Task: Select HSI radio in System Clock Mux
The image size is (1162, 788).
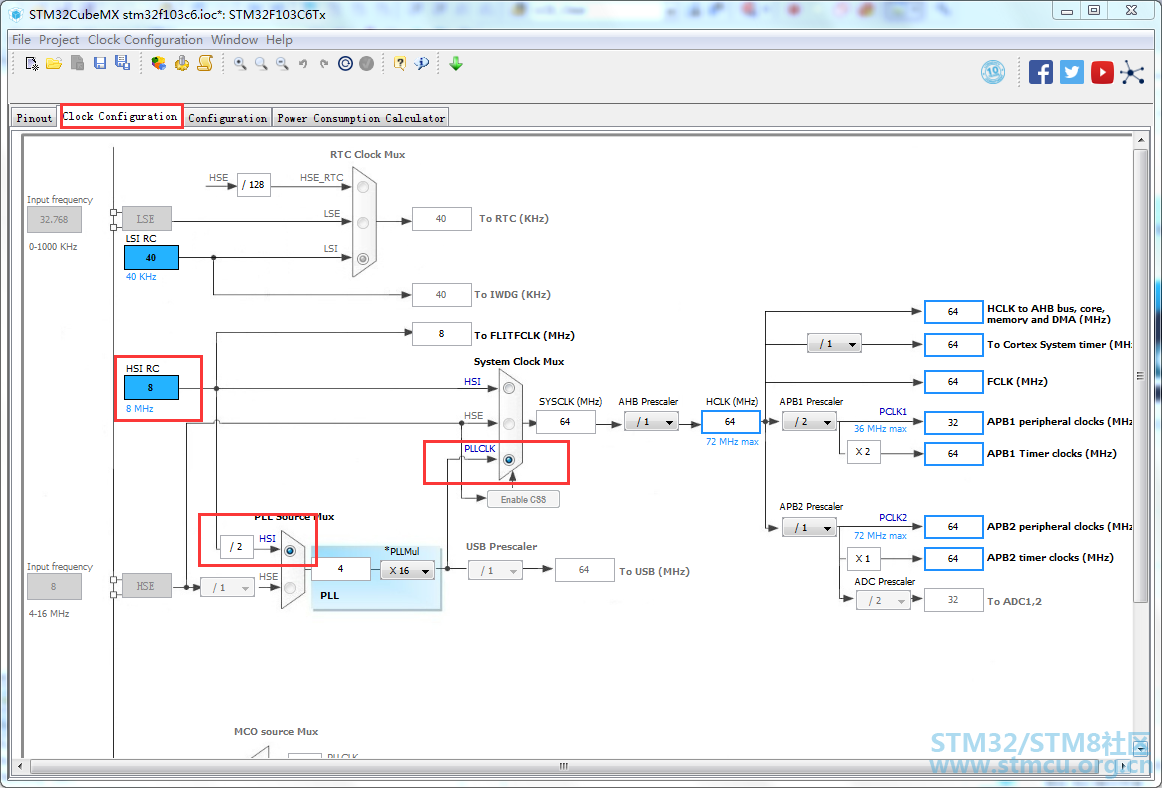Action: coord(509,388)
